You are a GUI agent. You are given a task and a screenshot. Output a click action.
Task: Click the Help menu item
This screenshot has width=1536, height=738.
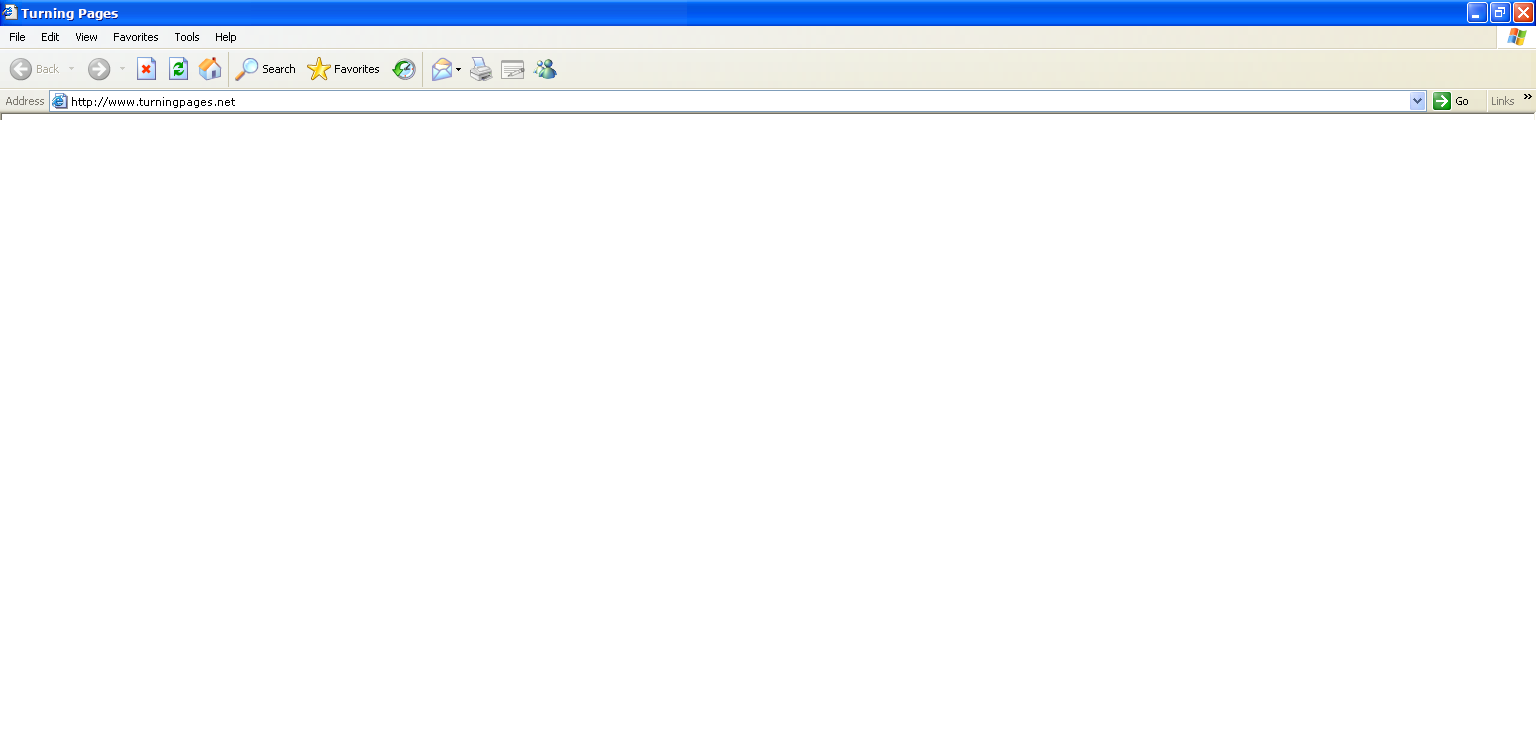click(x=225, y=37)
